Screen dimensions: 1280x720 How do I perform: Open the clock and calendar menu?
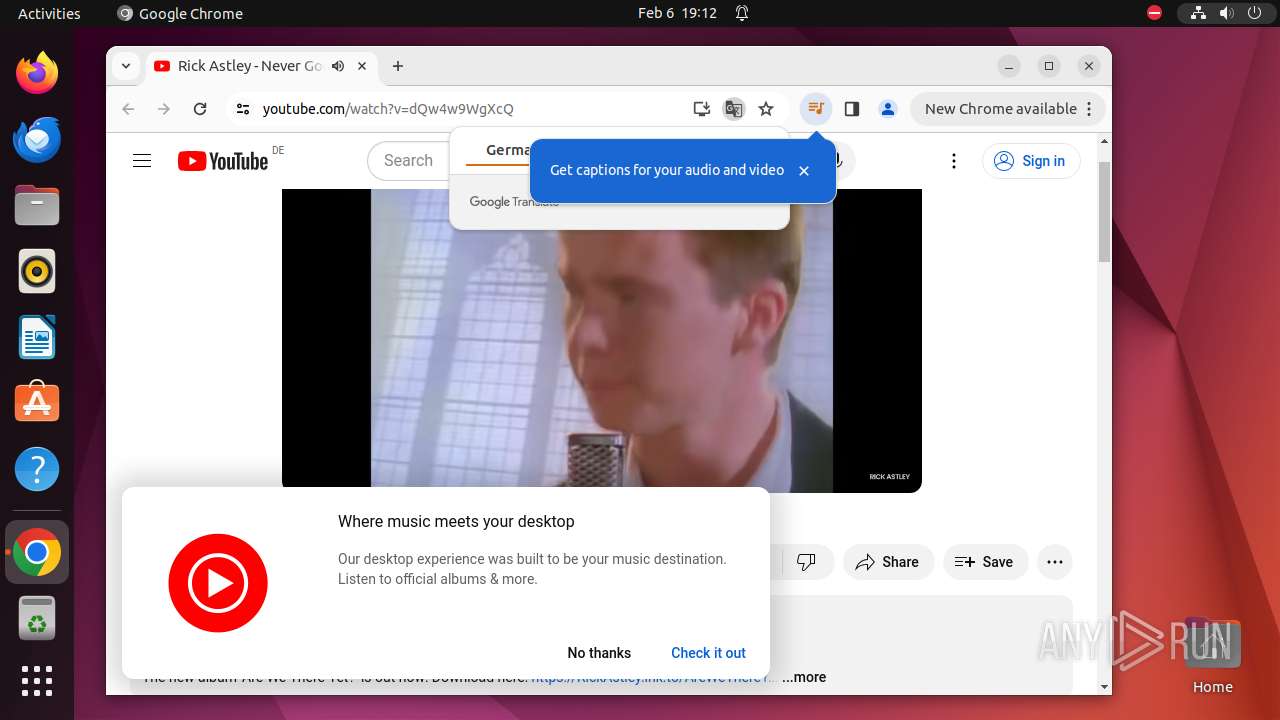[677, 13]
